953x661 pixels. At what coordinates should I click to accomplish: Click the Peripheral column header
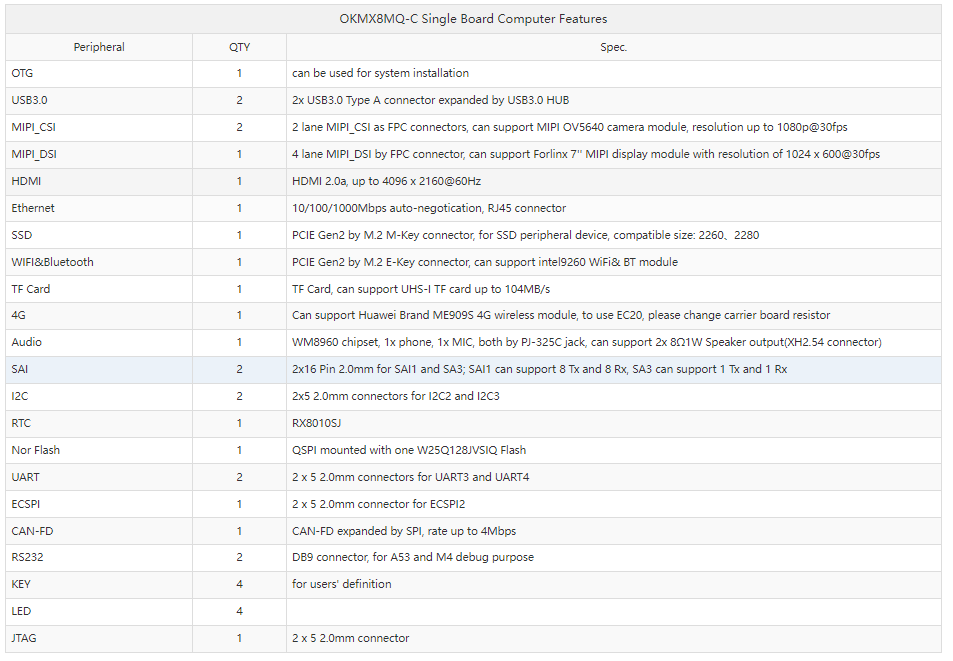(99, 47)
